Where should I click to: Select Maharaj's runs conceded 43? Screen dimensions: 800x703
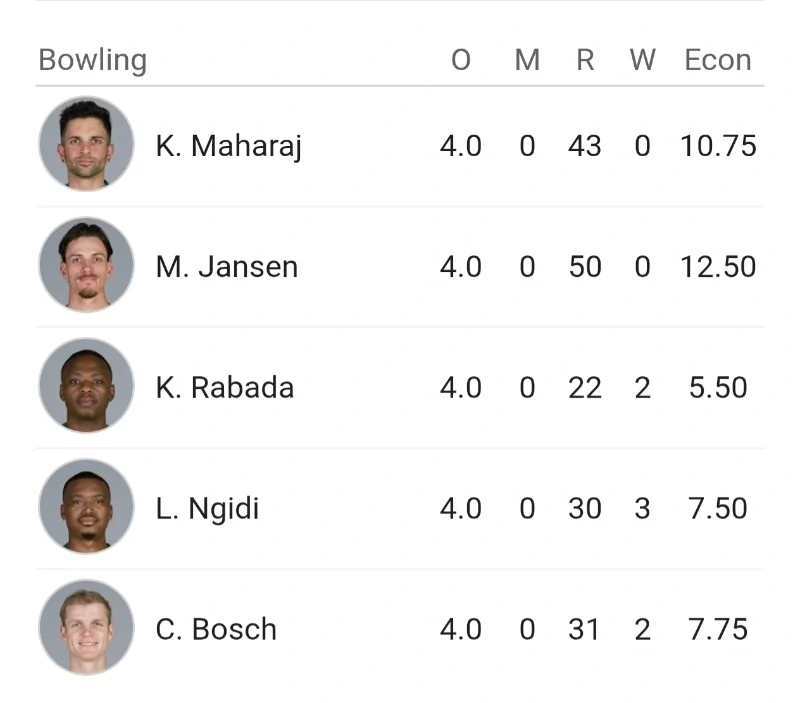tap(585, 146)
